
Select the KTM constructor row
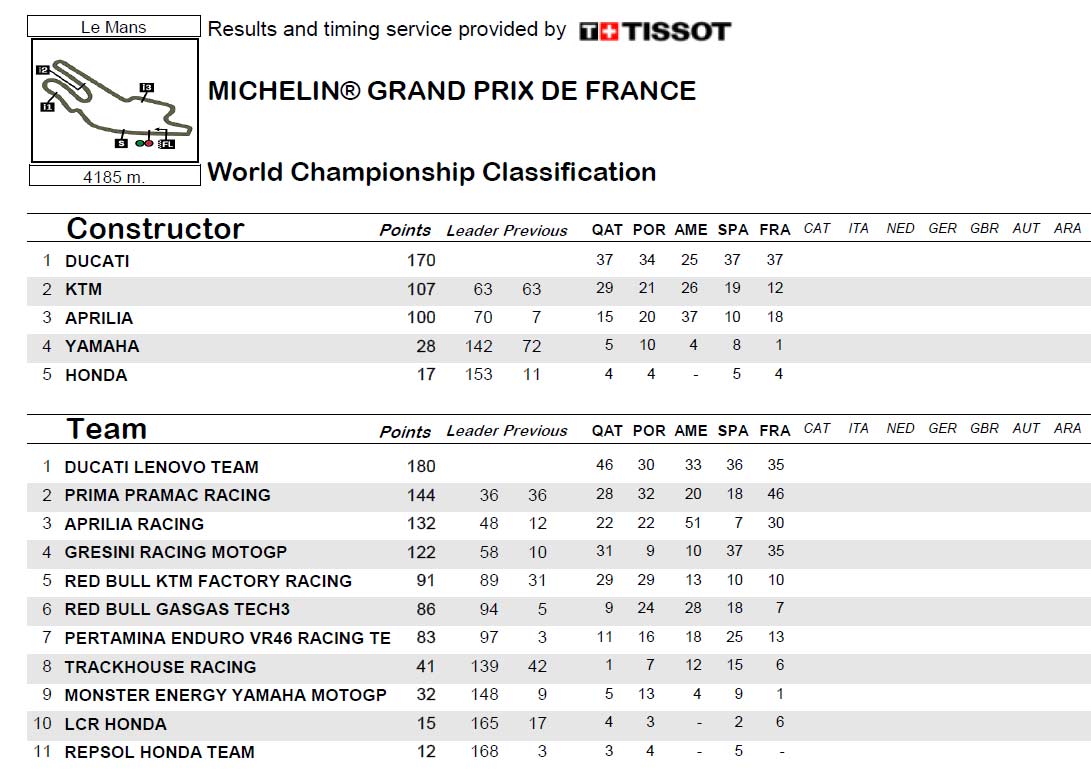[559, 289]
